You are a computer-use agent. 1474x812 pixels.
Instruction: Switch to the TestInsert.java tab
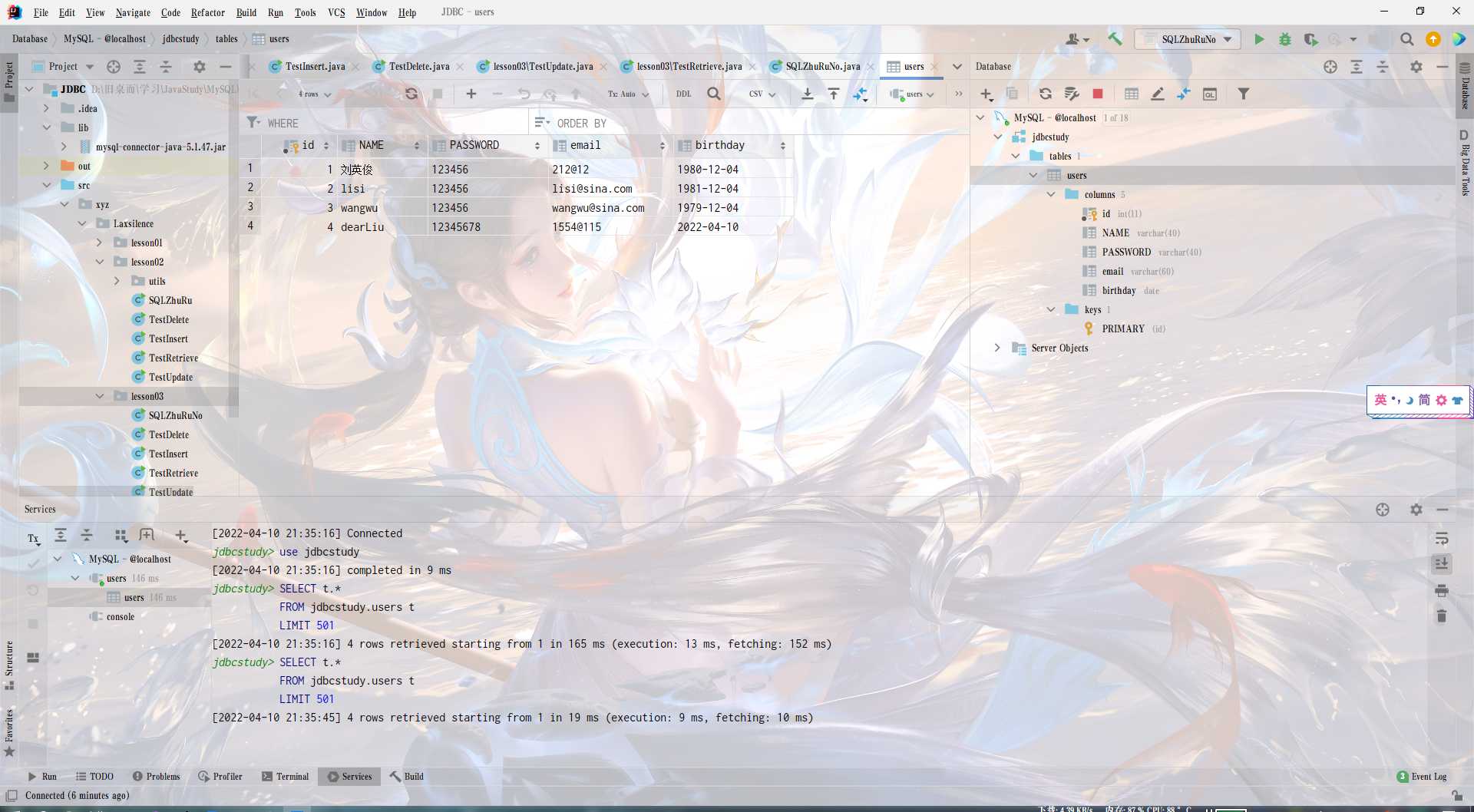click(315, 67)
